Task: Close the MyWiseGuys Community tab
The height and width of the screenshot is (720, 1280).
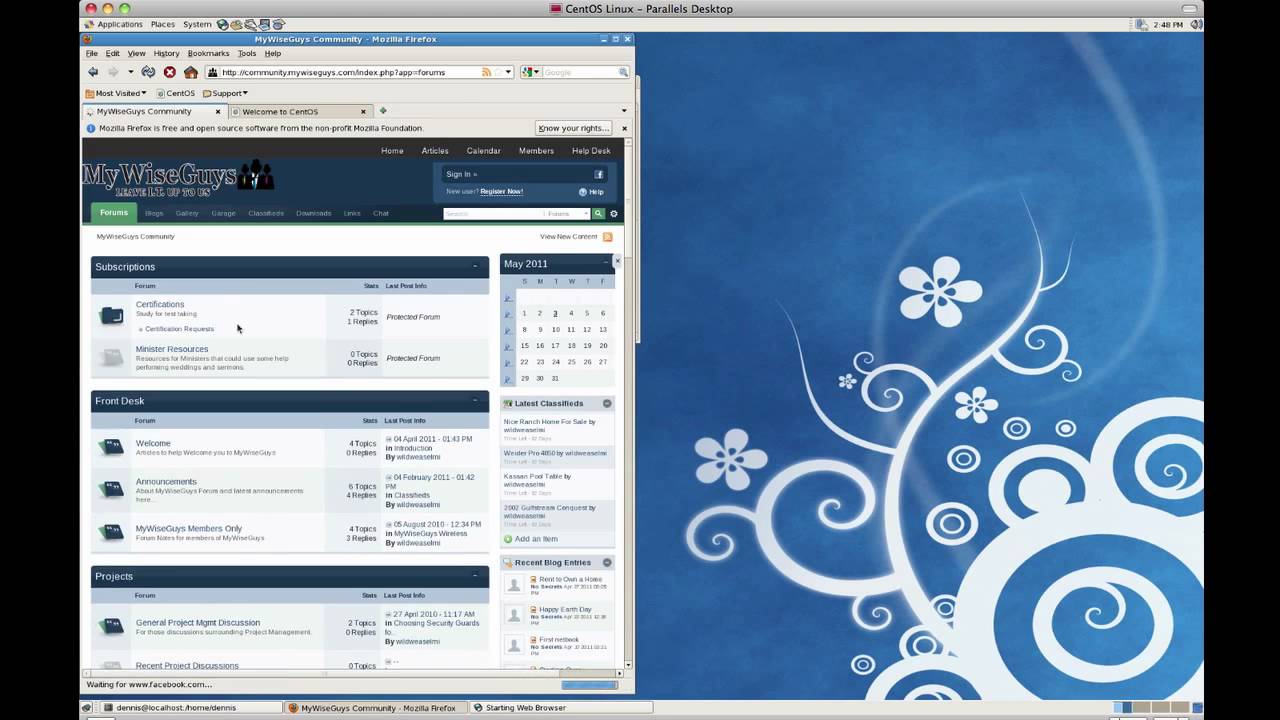Action: 218,111
